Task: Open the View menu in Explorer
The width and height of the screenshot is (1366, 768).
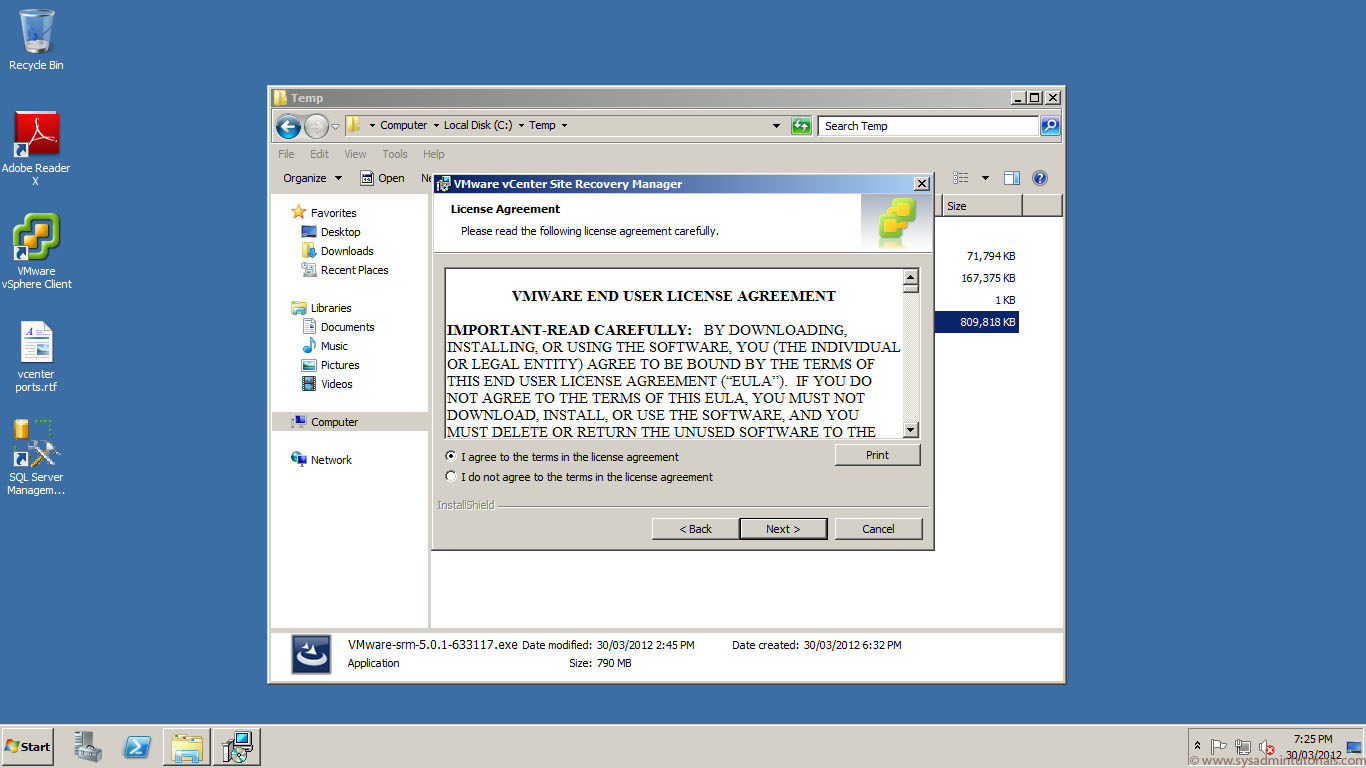Action: pos(355,154)
